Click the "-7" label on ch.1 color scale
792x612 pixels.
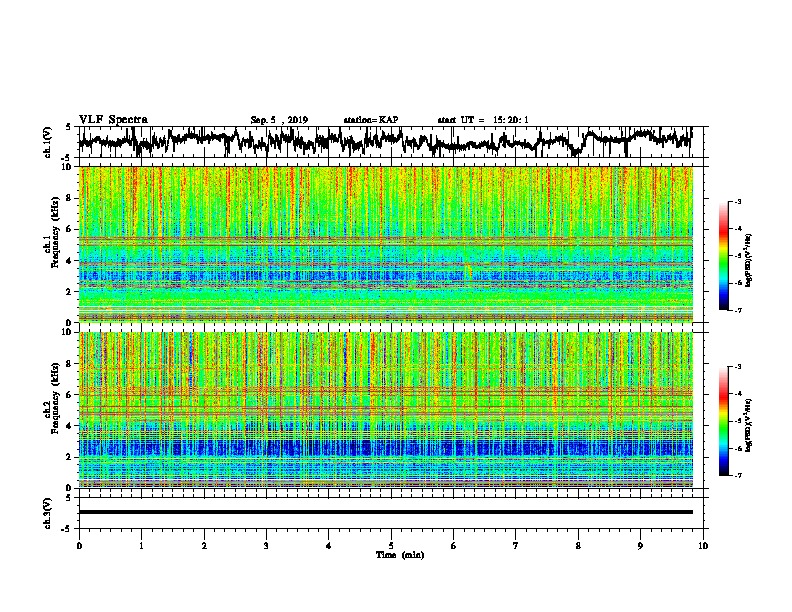coord(738,310)
